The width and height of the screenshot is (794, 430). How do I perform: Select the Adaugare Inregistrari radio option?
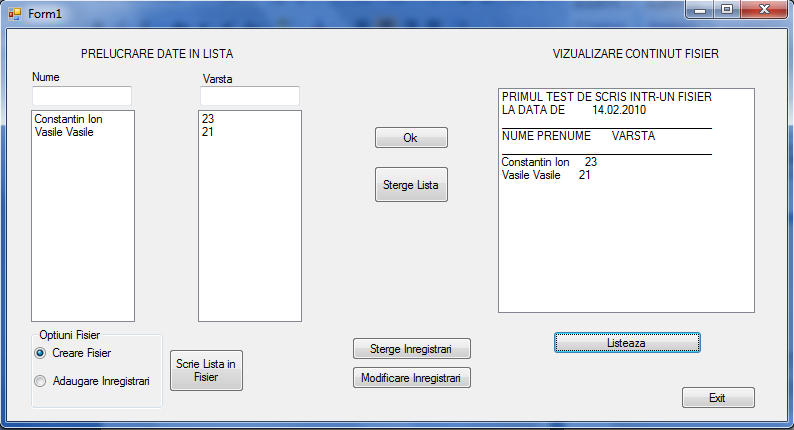(40, 381)
